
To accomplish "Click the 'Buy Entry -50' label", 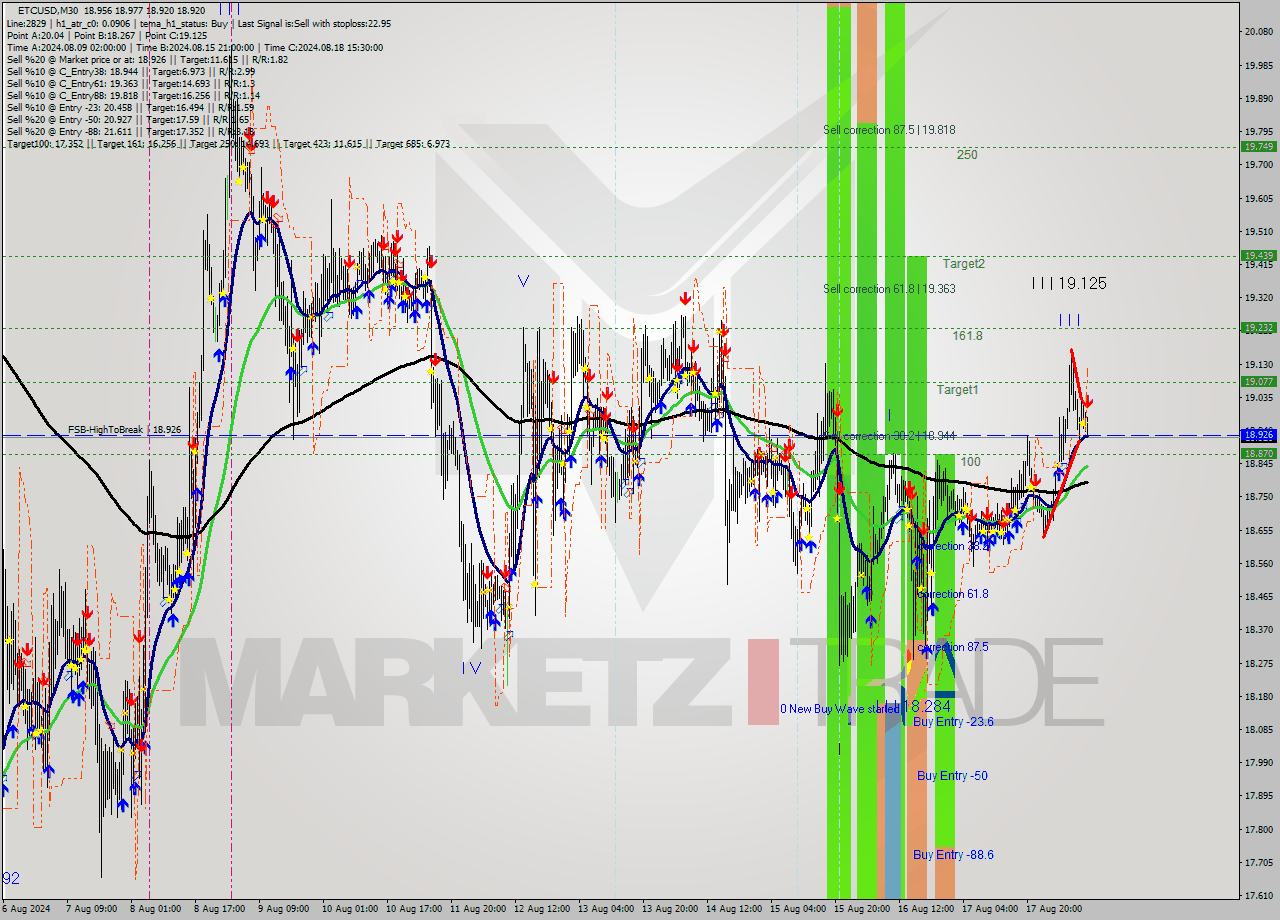I will click(x=952, y=776).
